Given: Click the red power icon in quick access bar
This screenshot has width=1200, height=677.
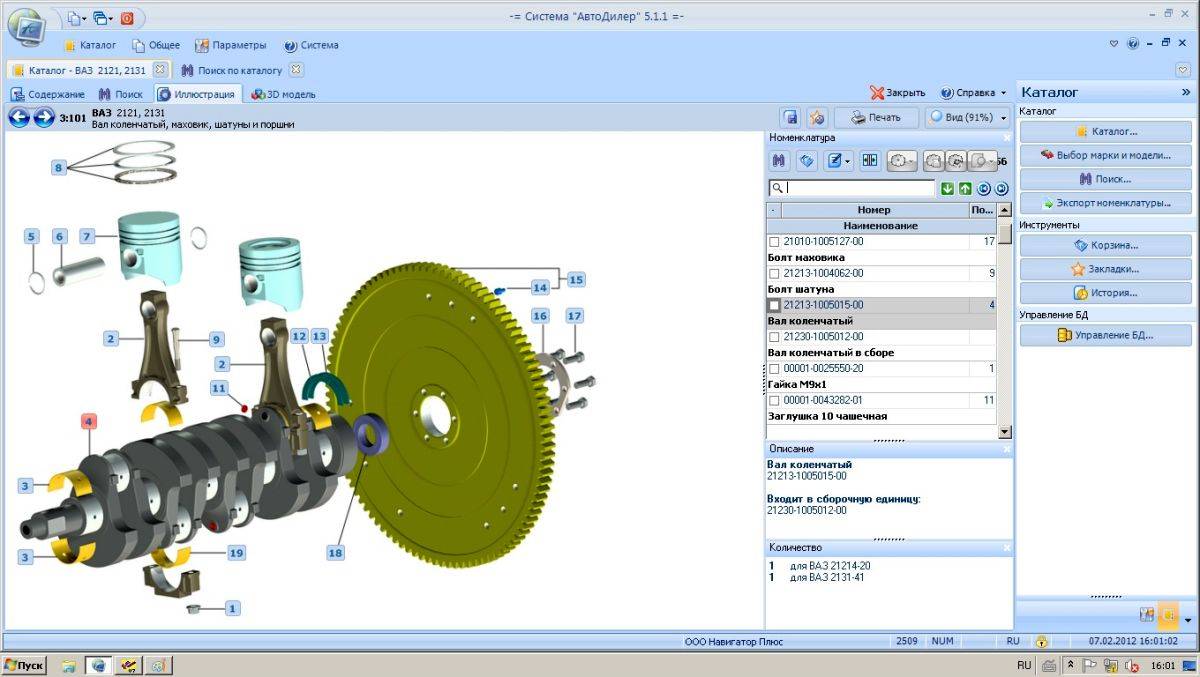Looking at the screenshot, I should coord(128,18).
